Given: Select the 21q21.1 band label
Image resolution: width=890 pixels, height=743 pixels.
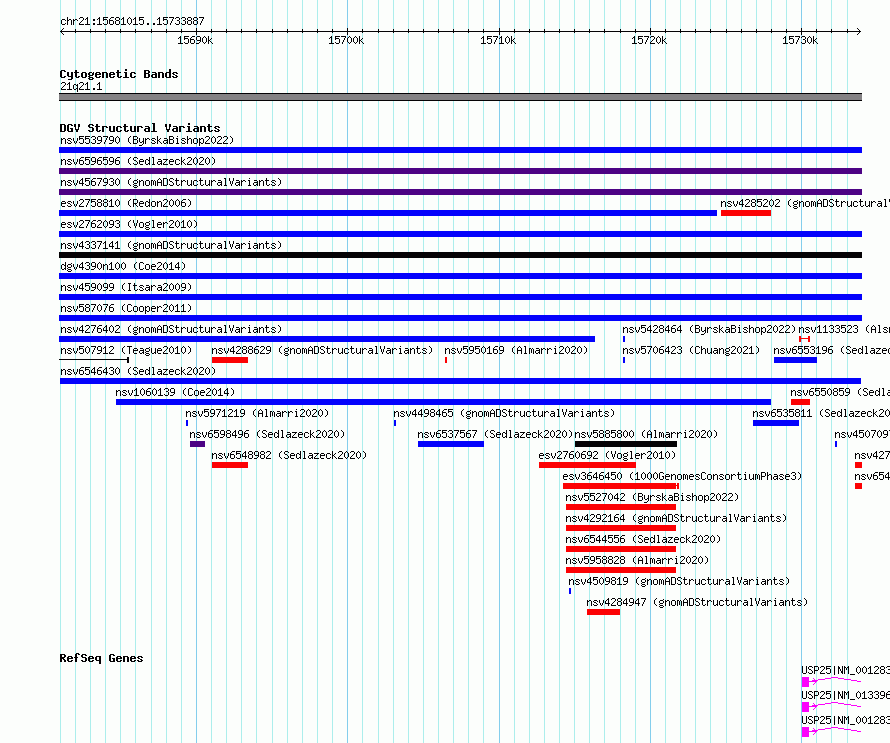Looking at the screenshot, I should [81, 86].
